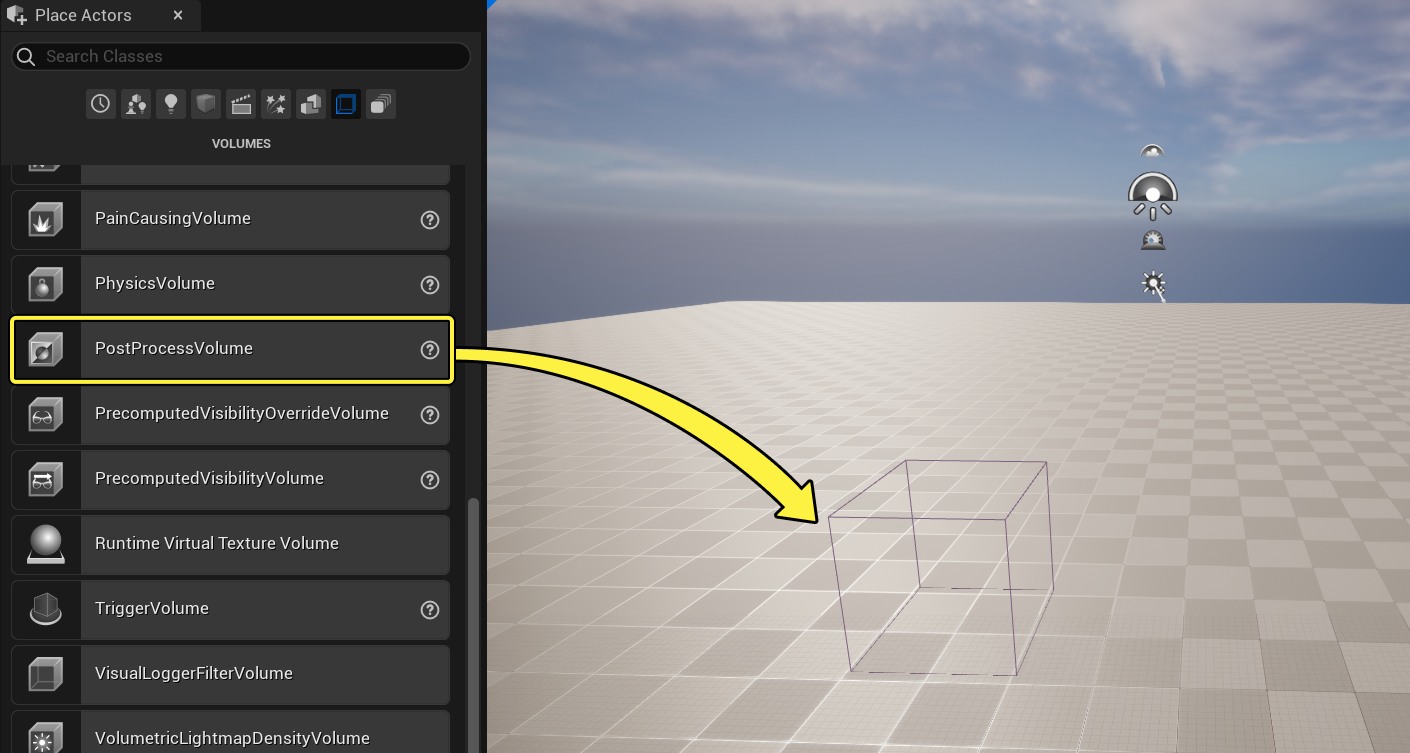The height and width of the screenshot is (753, 1410).
Task: Click the Search Classes input field
Action: 240,56
